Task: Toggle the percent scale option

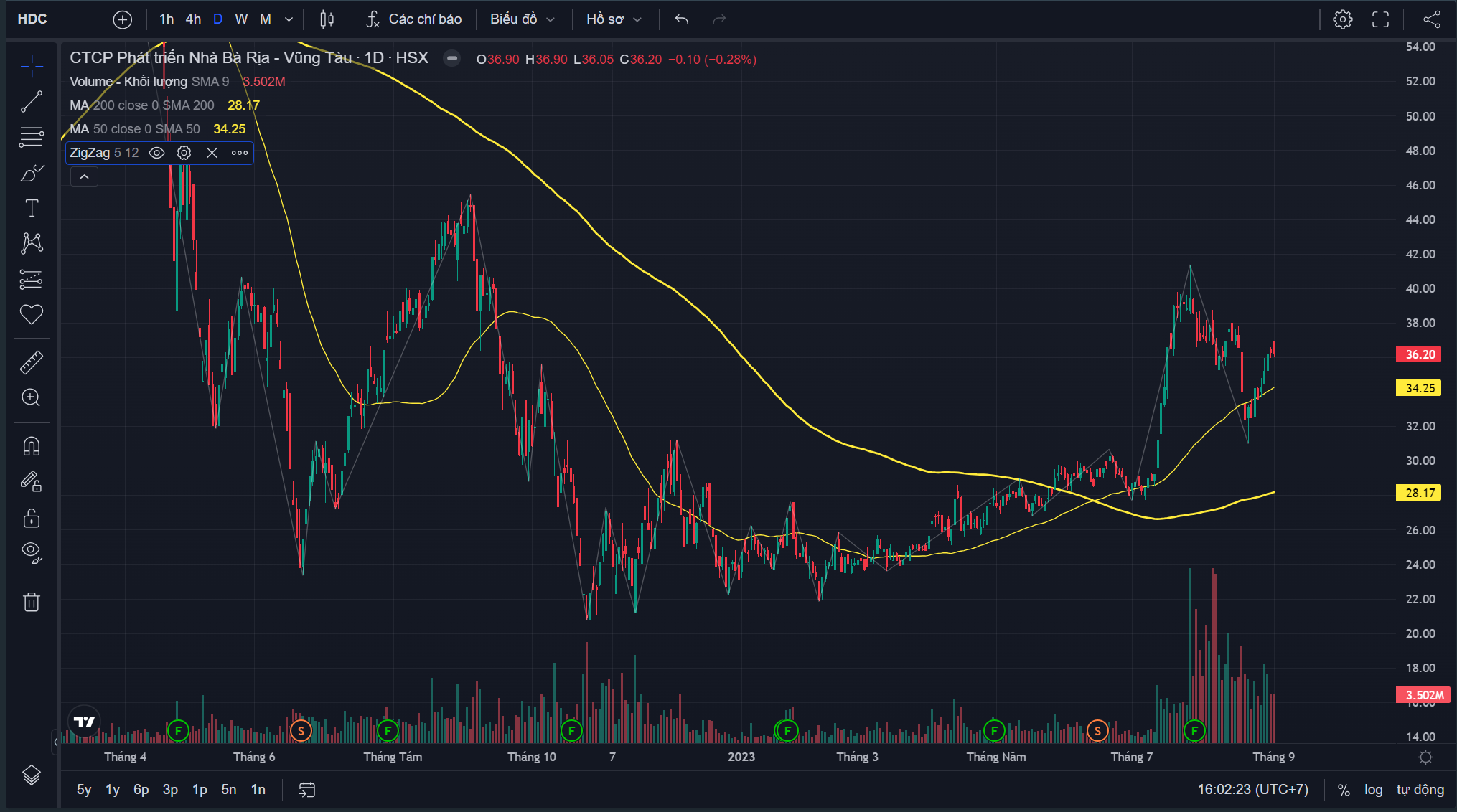Action: [x=1344, y=790]
